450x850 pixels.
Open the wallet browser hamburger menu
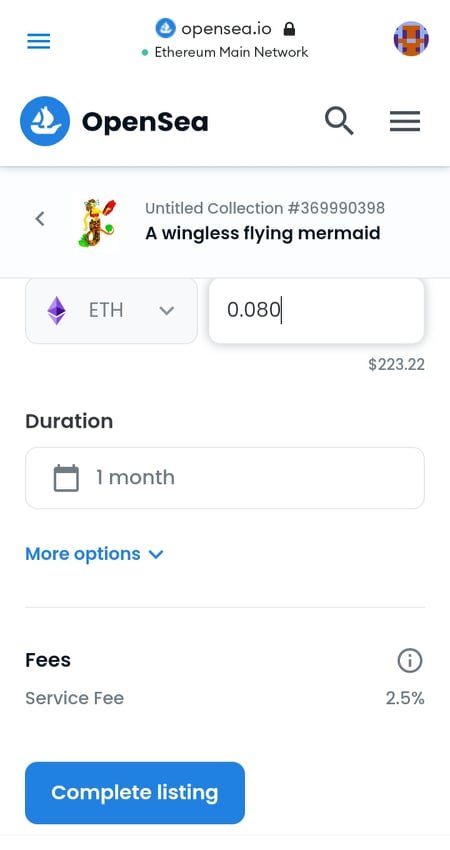tap(38, 41)
